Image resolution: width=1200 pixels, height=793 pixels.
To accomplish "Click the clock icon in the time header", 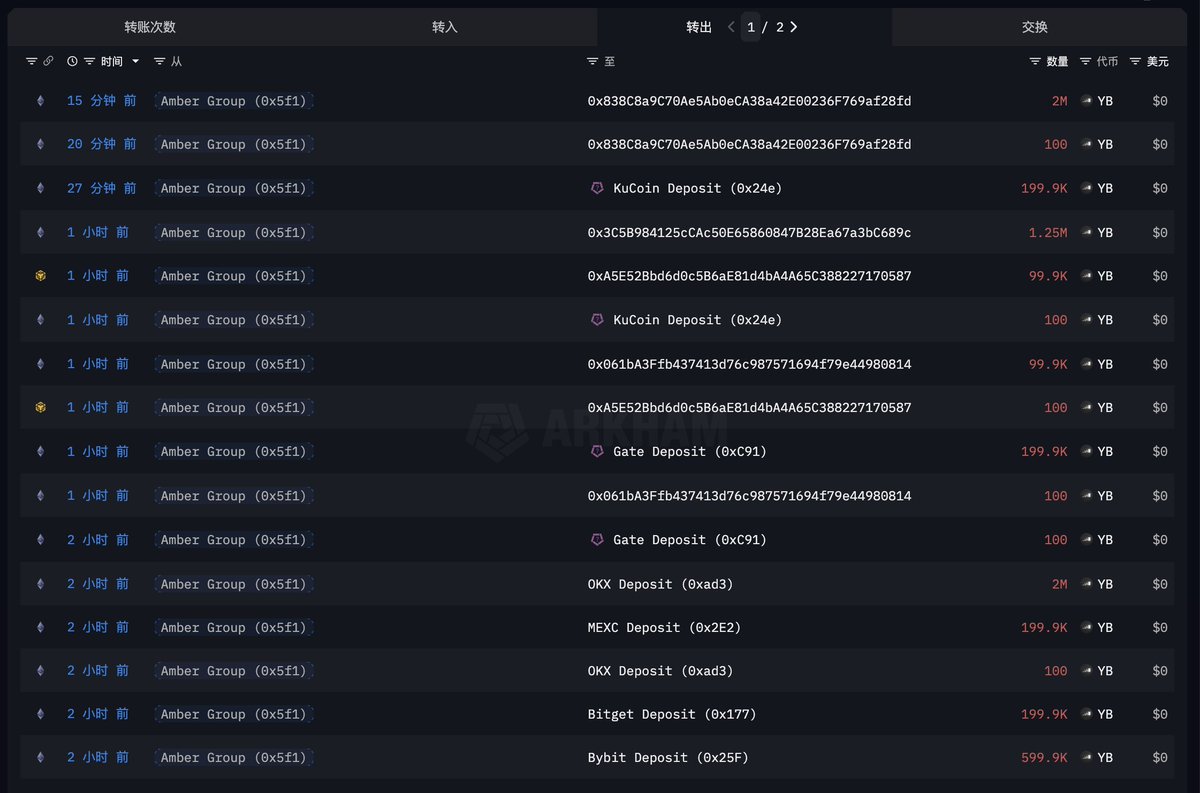I will pos(72,62).
